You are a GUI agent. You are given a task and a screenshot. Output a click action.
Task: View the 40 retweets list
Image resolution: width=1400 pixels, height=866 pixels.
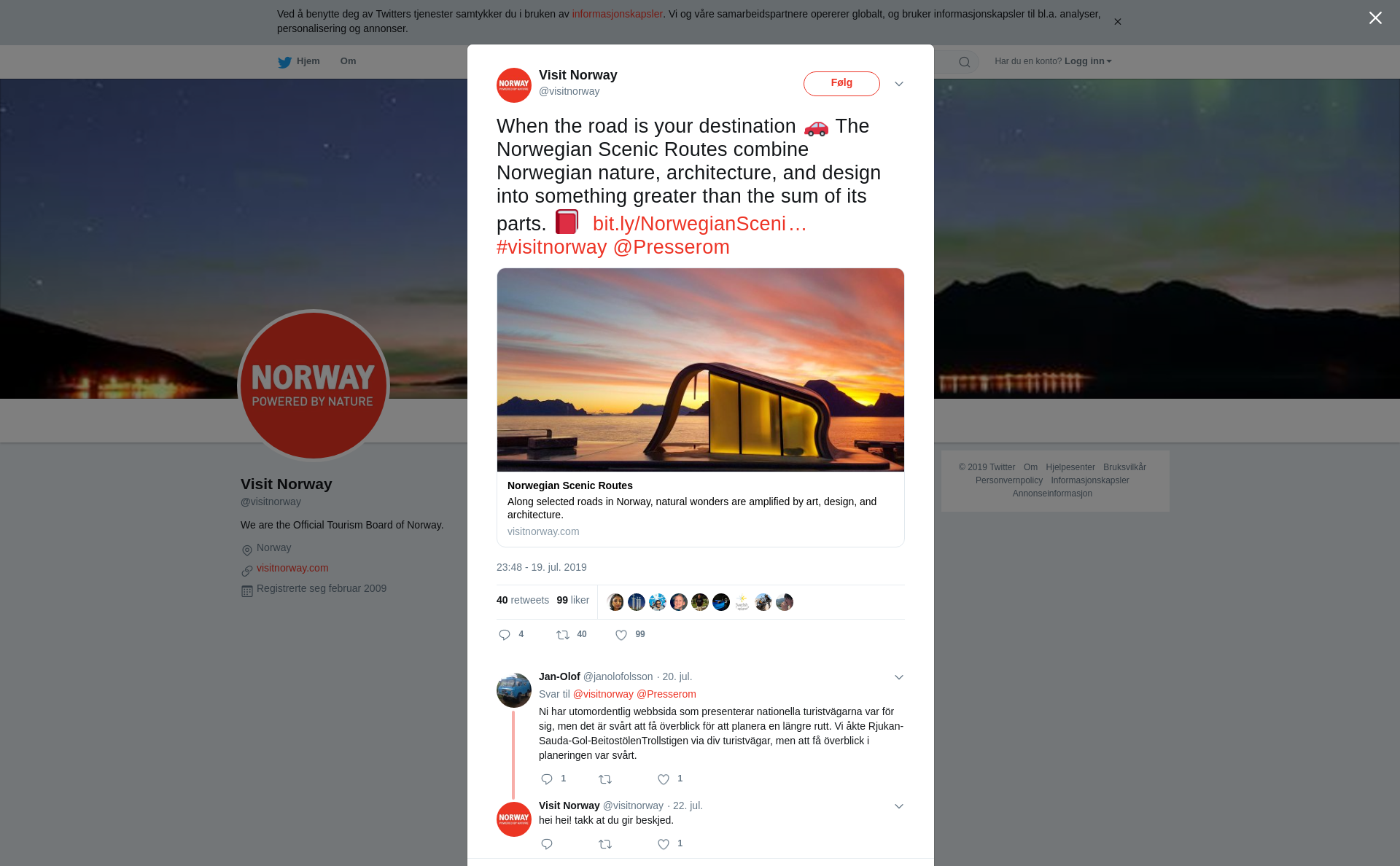523,600
